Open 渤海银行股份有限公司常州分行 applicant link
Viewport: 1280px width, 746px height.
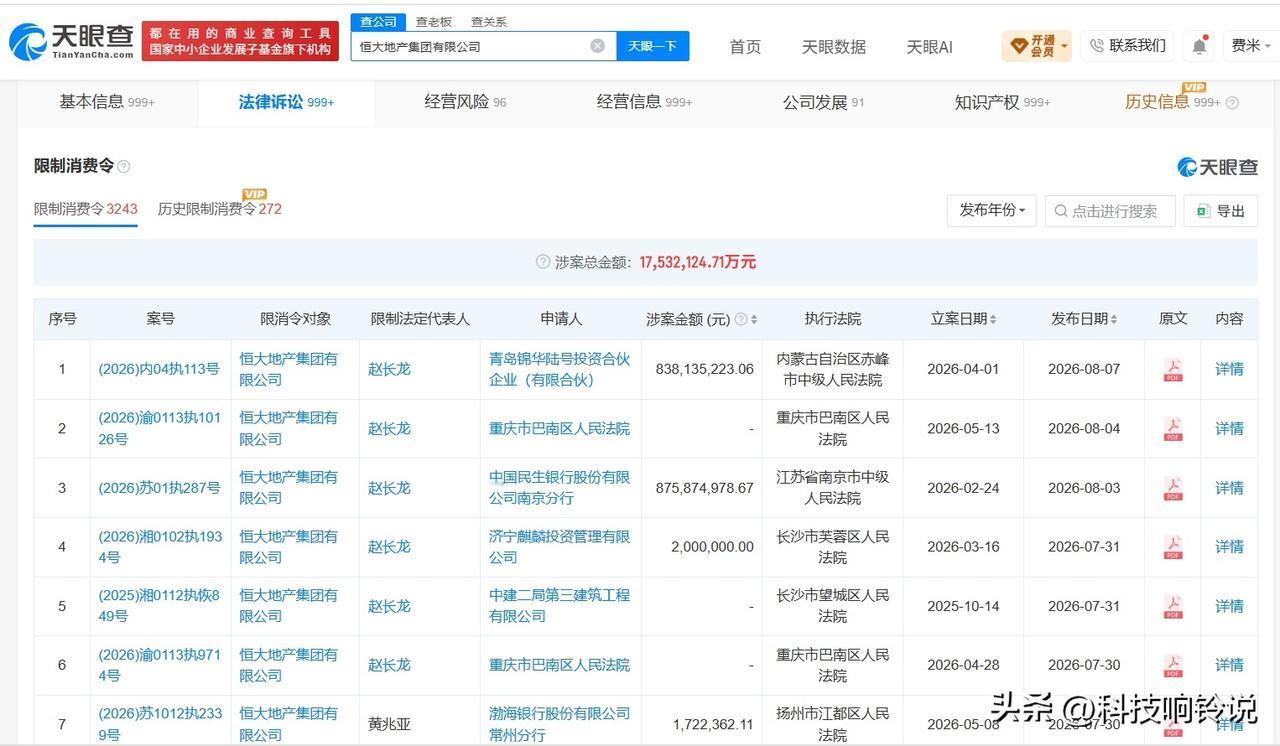(560, 724)
